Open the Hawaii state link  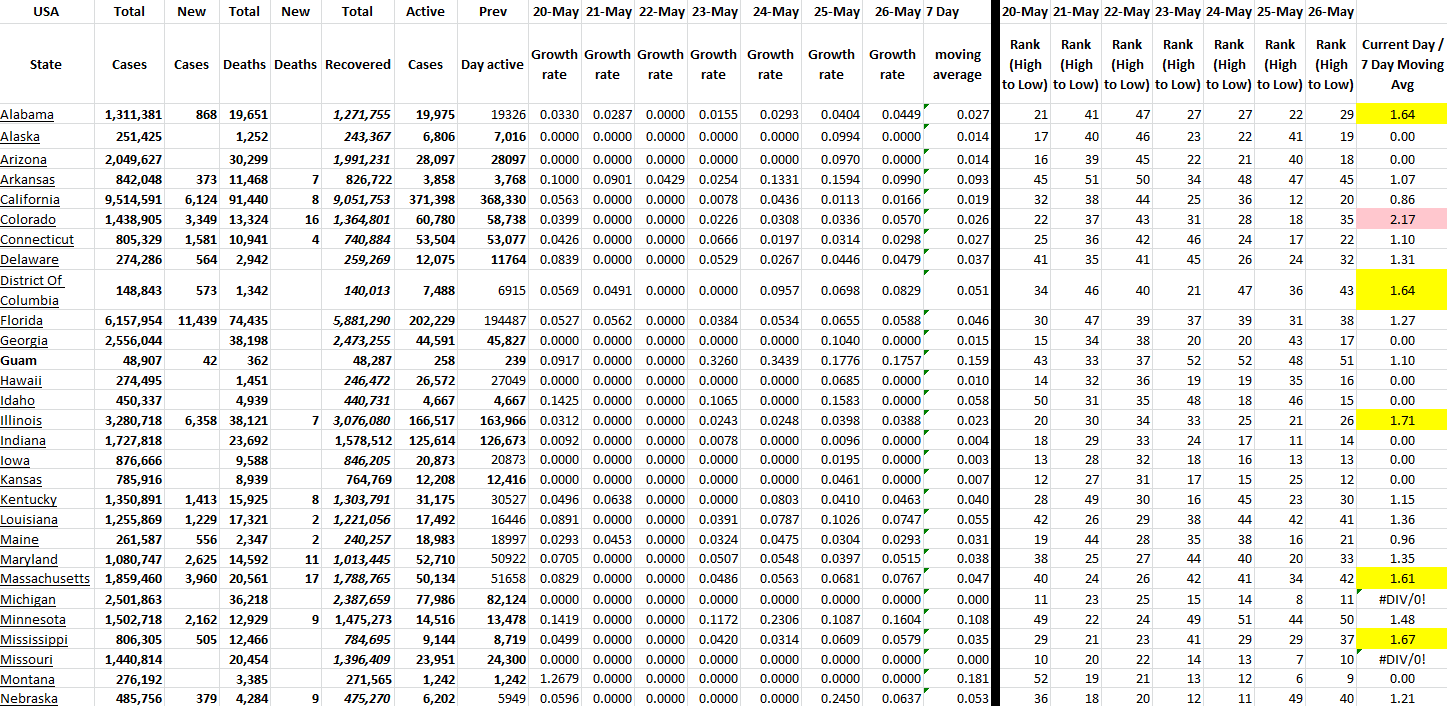coord(22,381)
